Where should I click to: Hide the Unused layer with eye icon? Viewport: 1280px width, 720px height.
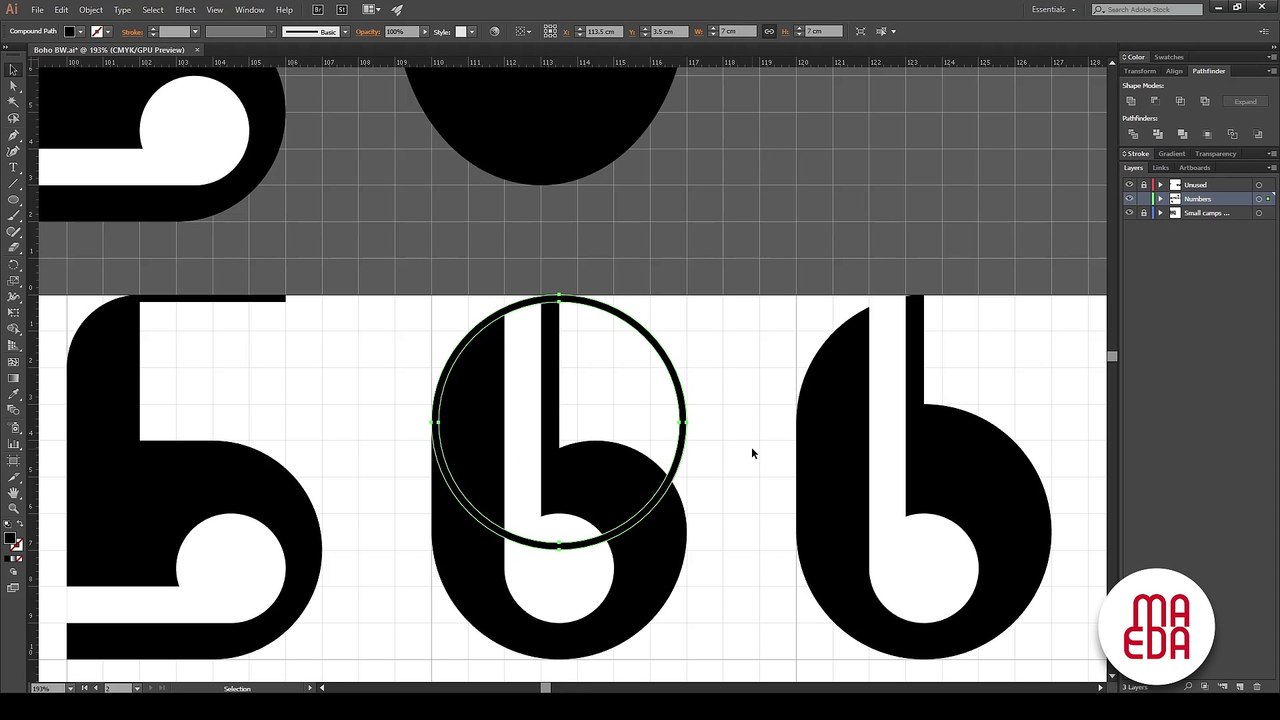1130,185
